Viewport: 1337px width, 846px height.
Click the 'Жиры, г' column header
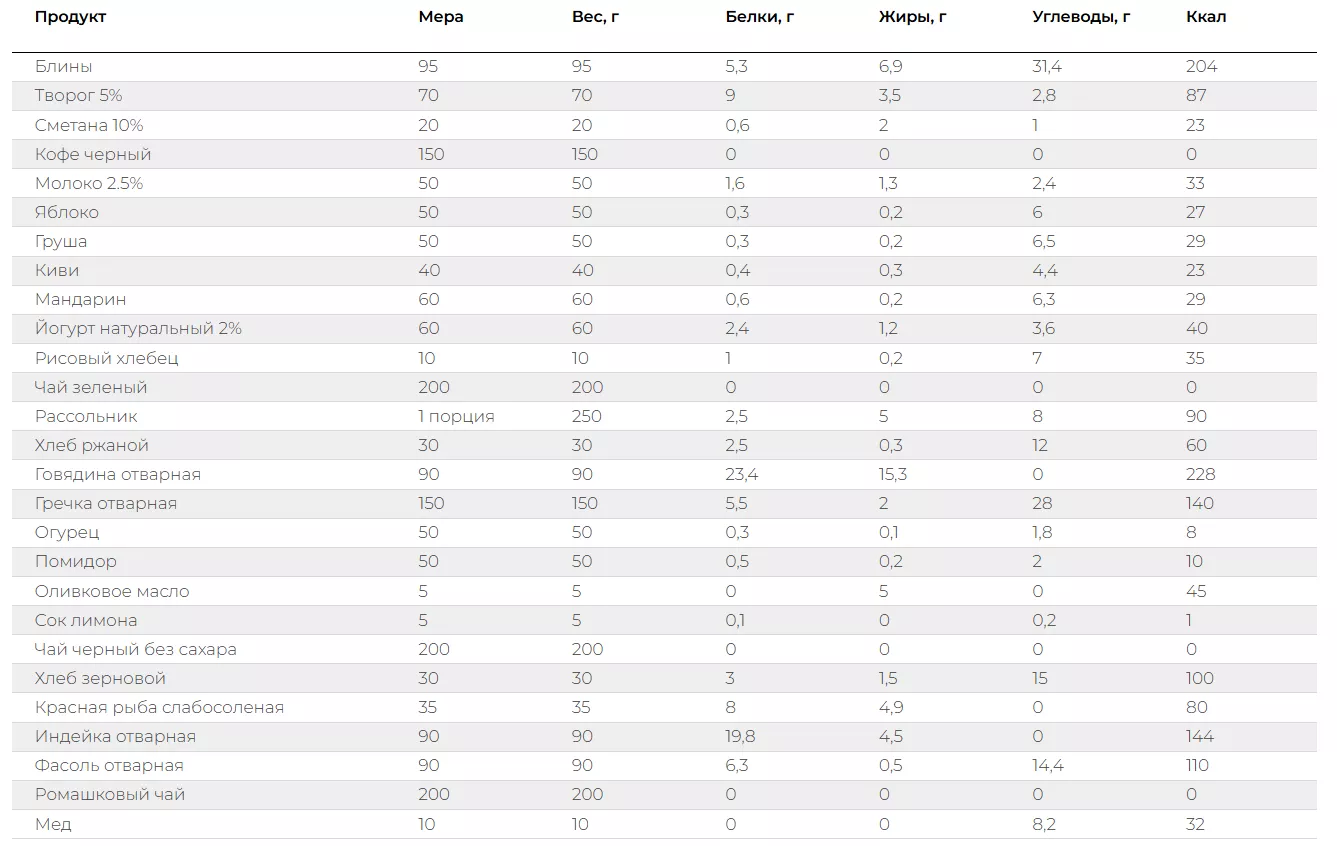(912, 17)
